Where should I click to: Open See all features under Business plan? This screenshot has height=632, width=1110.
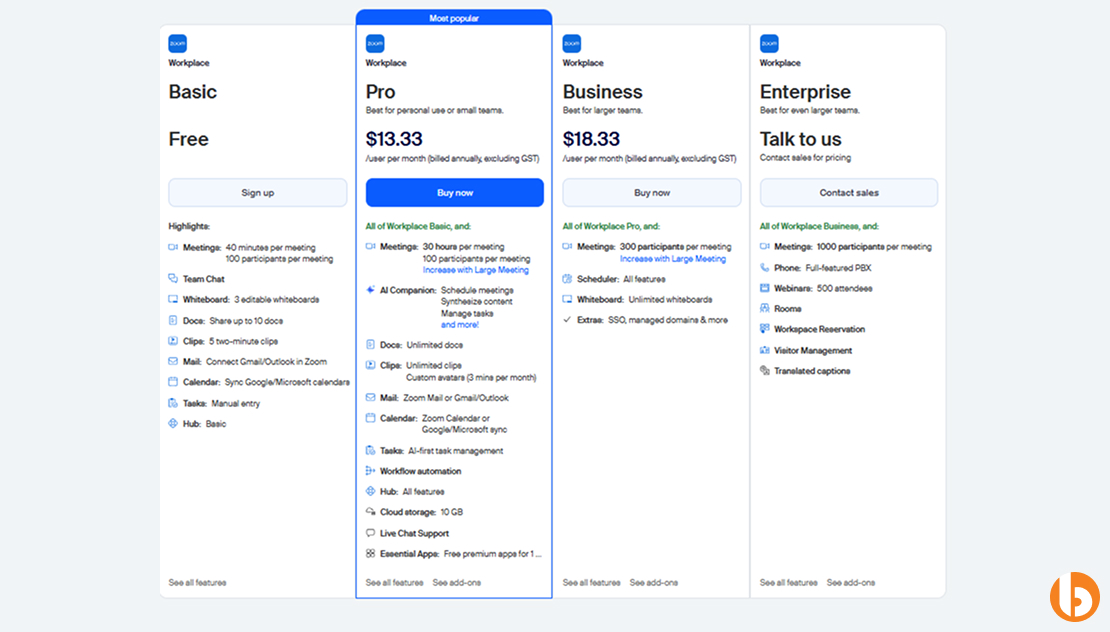pyautogui.click(x=591, y=582)
